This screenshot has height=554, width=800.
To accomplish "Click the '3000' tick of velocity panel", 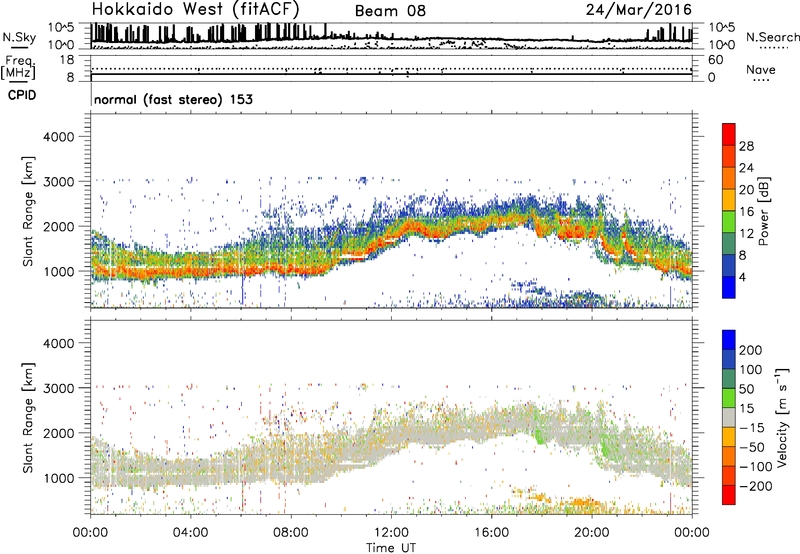I will click(59, 388).
